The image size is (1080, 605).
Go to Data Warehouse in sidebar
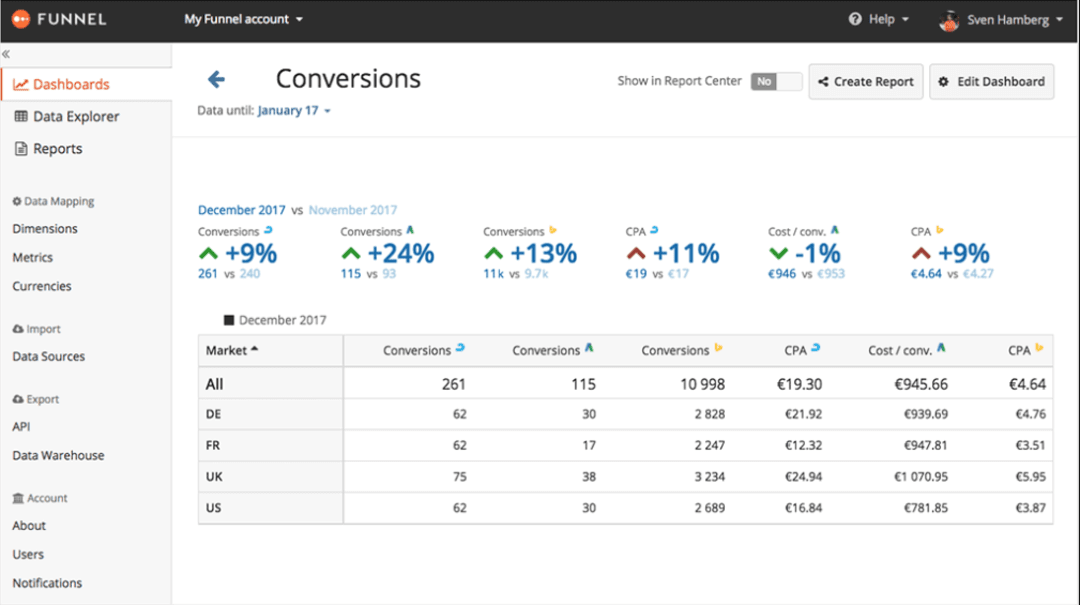coord(58,456)
